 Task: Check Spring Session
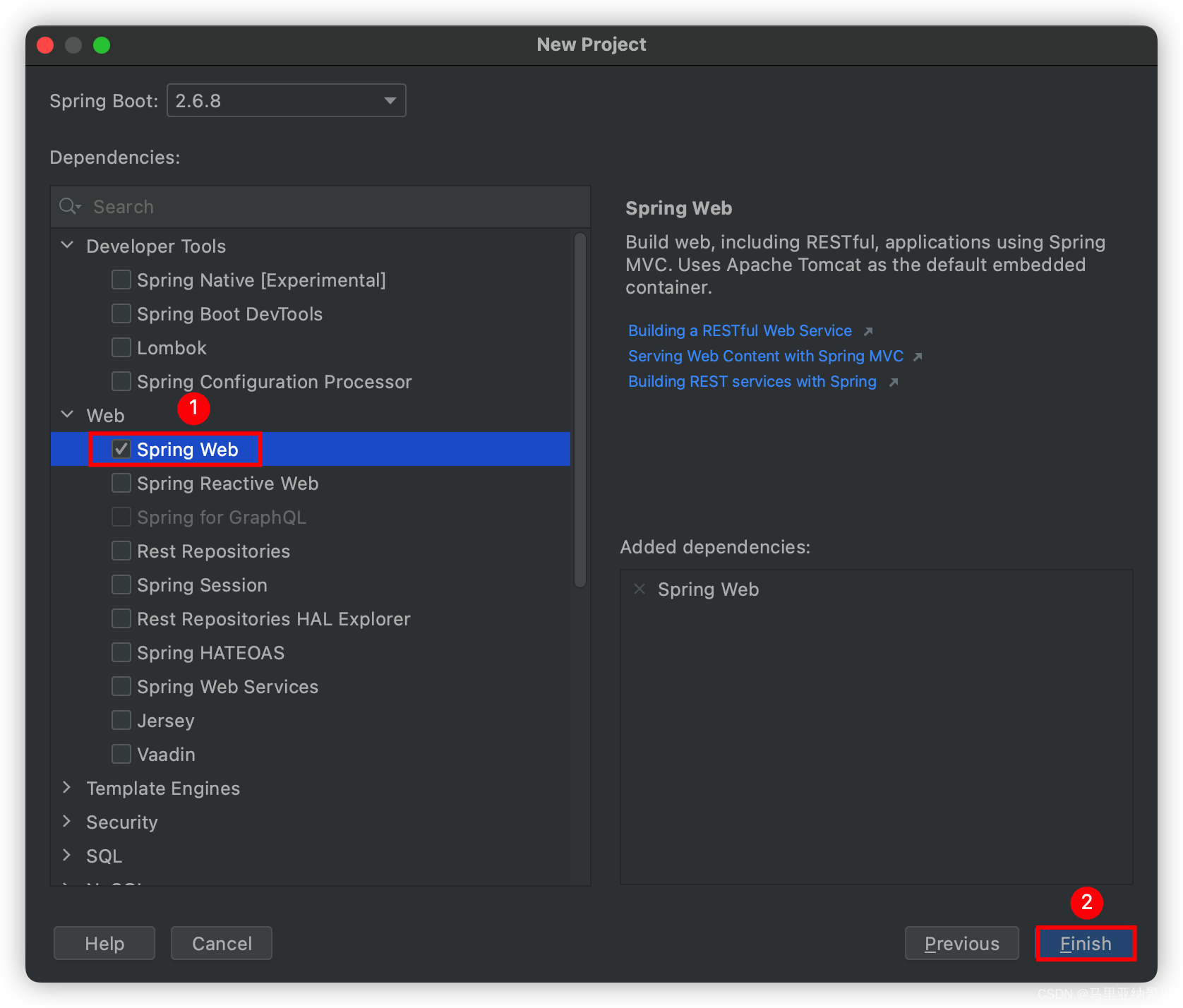[121, 584]
